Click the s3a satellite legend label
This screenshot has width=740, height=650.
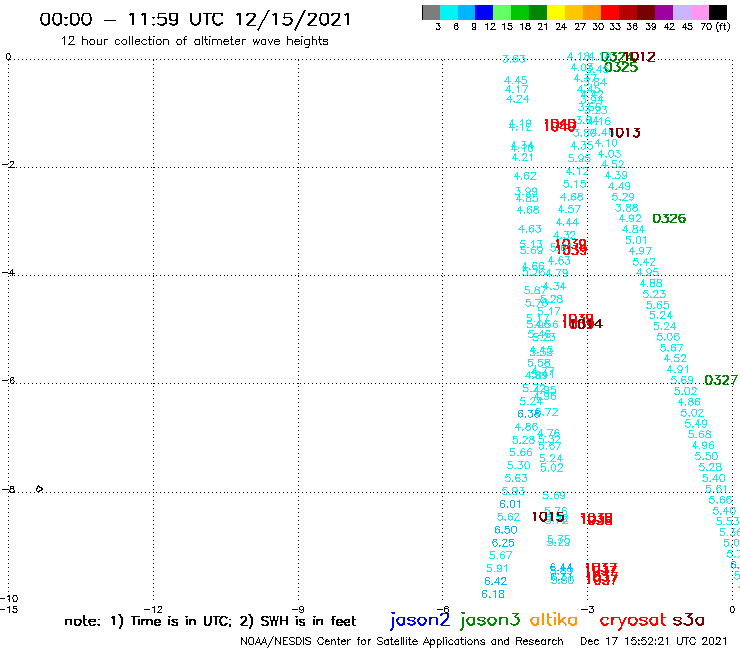tap(688, 620)
